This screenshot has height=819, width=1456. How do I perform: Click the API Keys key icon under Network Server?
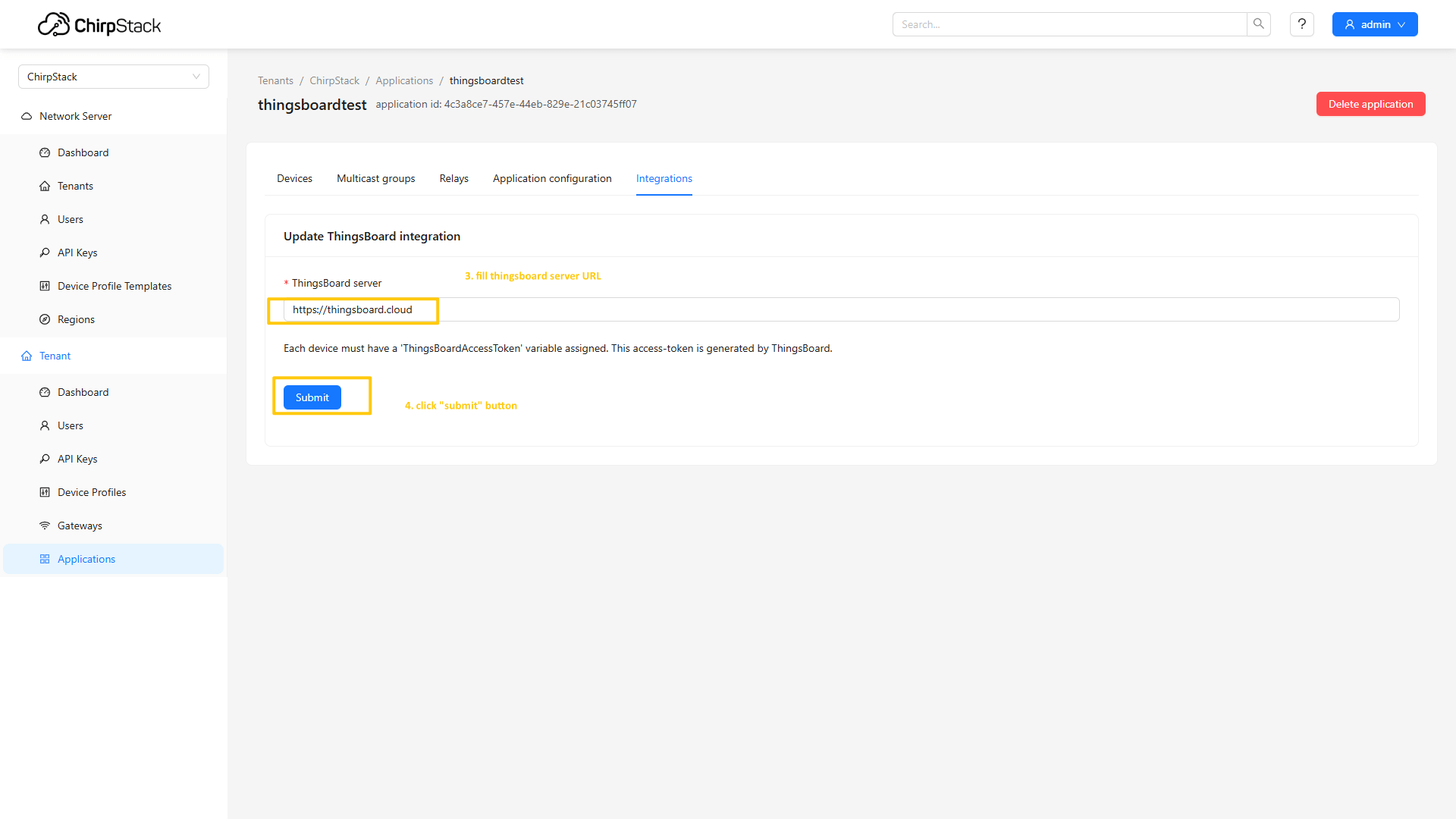(x=45, y=253)
